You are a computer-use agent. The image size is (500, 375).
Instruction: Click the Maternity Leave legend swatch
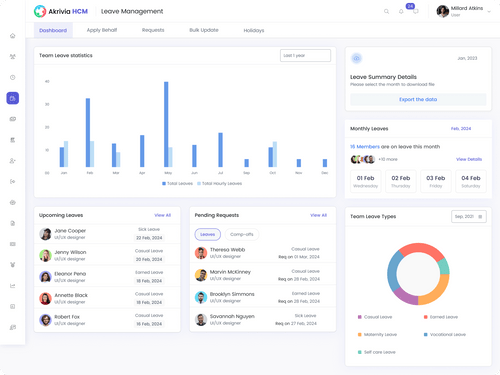360,335
